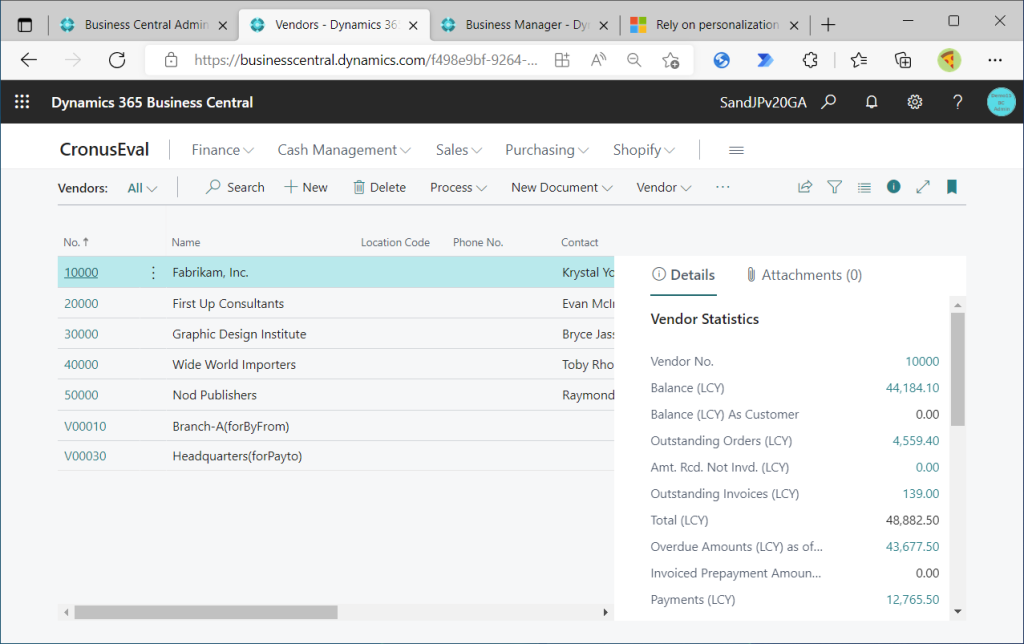This screenshot has width=1024, height=644.
Task: Select the Attachments (0) tab
Action: 804,275
